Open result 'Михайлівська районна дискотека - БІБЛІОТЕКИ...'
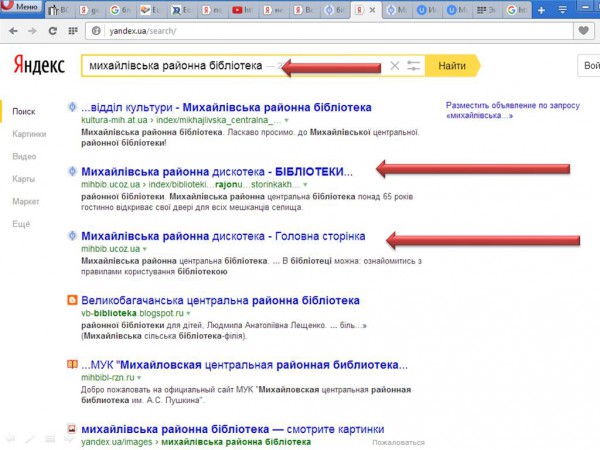Viewport: 600px width, 450px height. click(217, 171)
